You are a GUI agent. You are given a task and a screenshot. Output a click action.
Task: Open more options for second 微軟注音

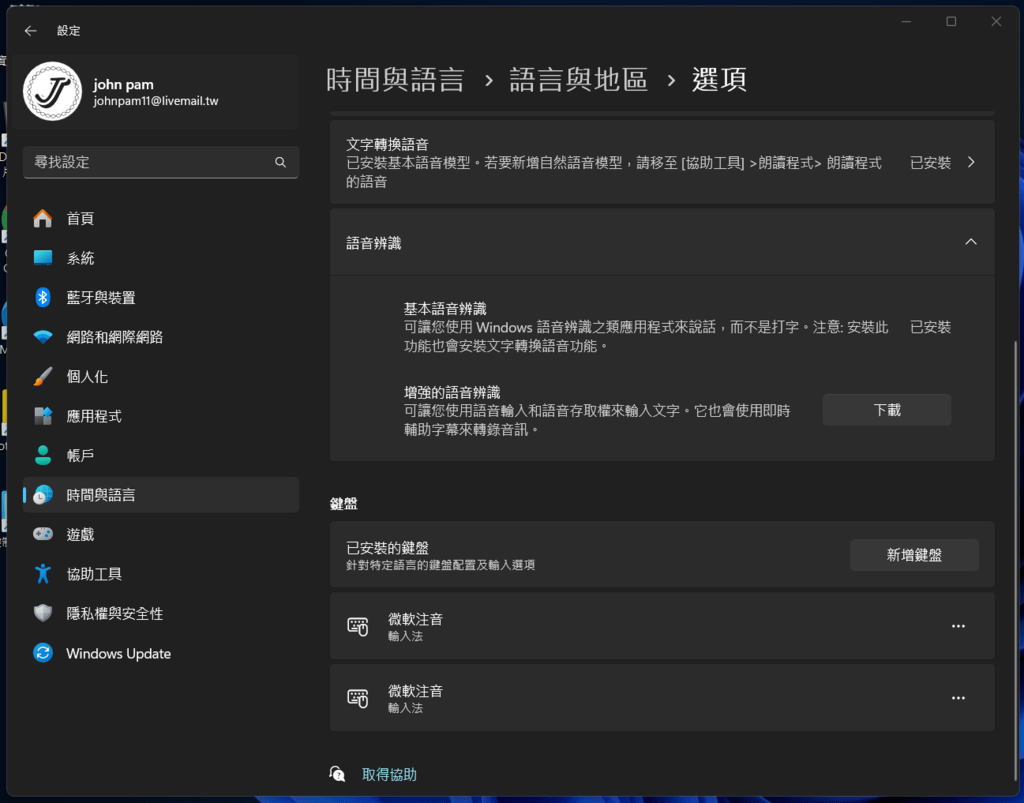[x=958, y=698]
